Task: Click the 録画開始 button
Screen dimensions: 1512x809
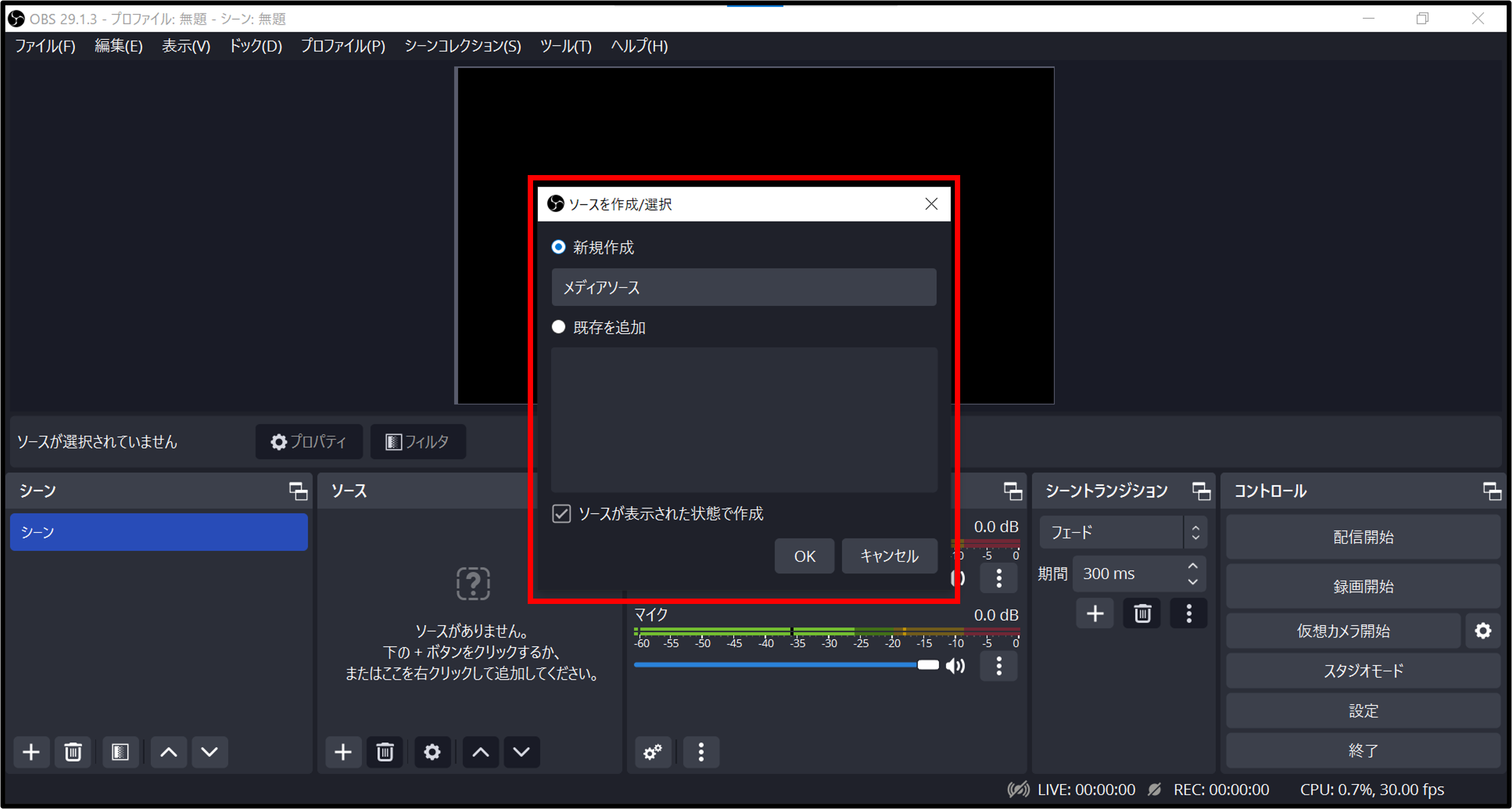Action: pos(1363,586)
